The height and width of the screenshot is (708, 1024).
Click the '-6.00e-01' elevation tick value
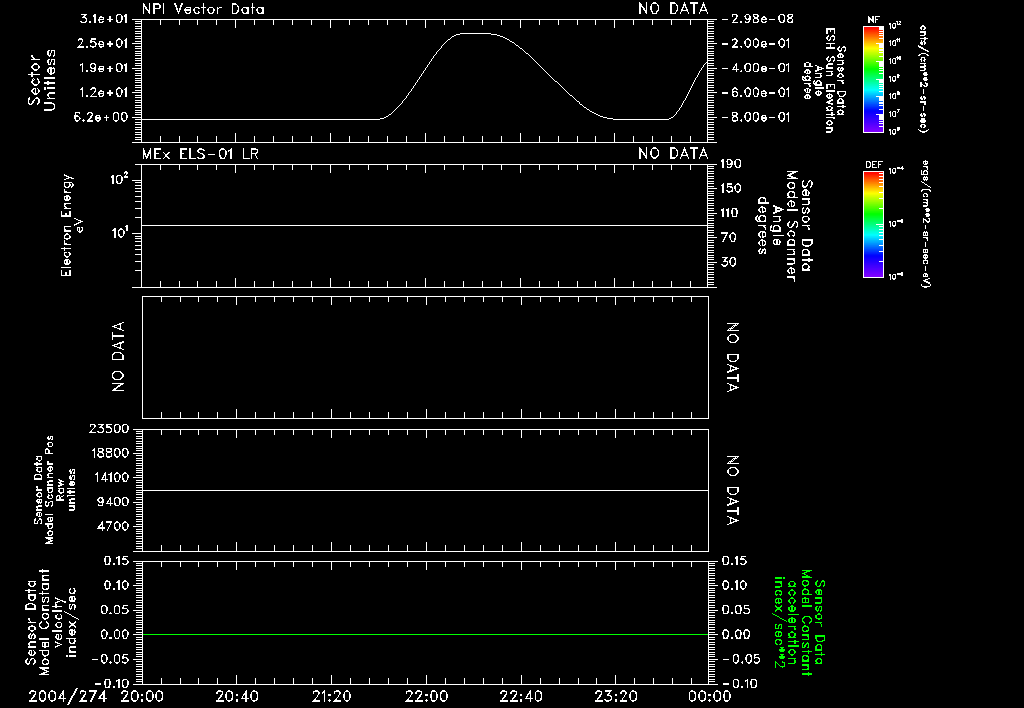[x=756, y=93]
